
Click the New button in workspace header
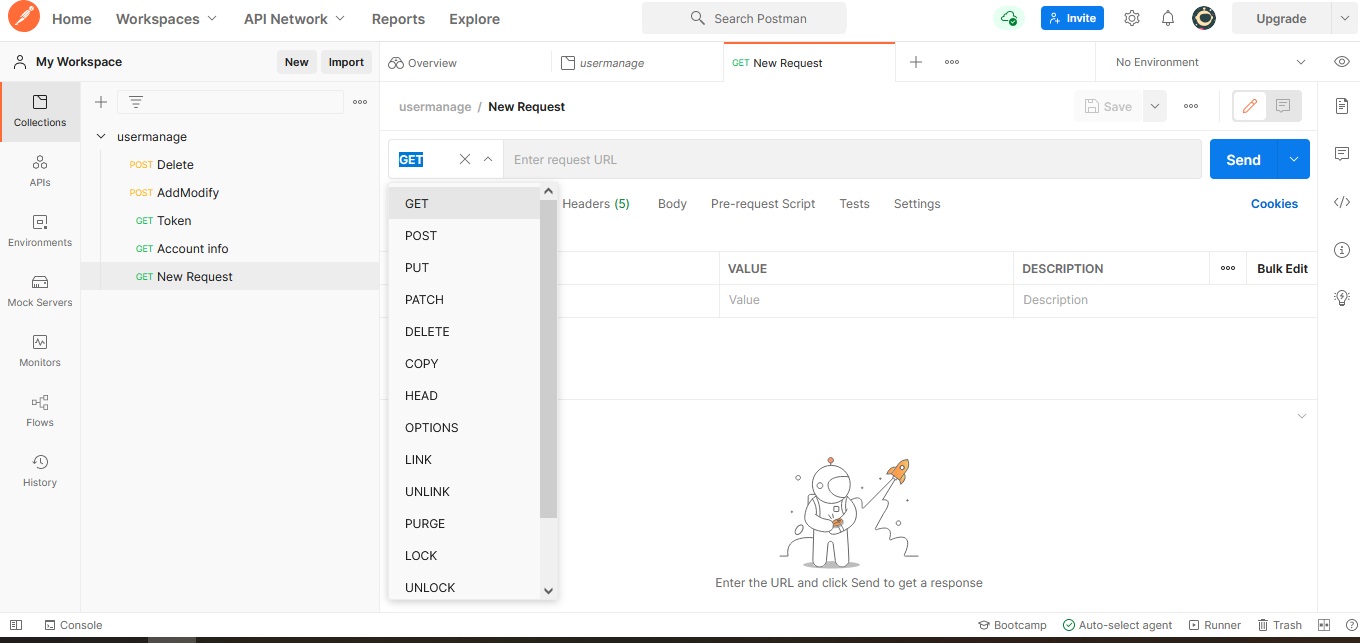click(x=297, y=62)
